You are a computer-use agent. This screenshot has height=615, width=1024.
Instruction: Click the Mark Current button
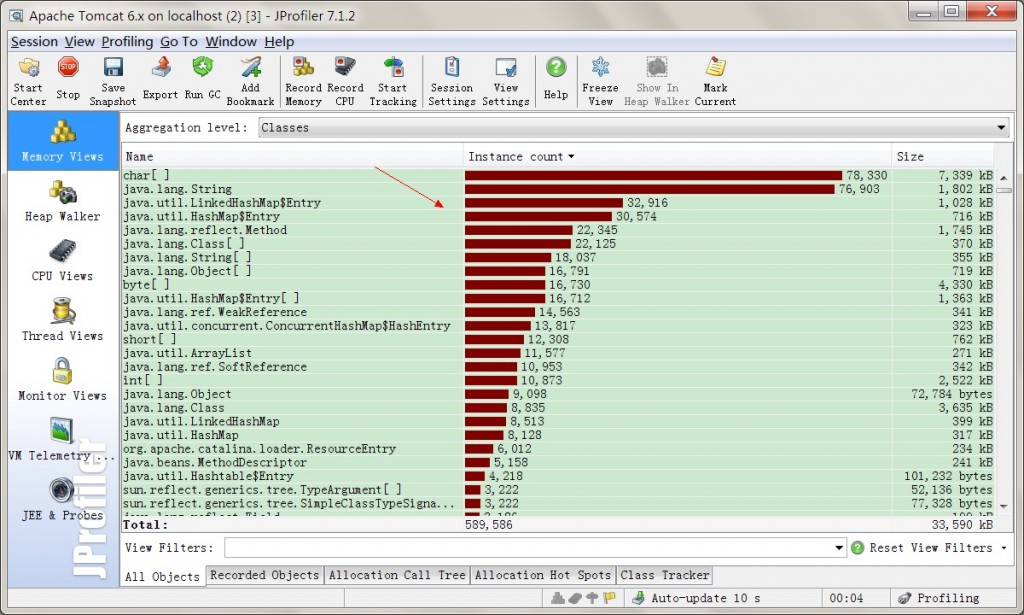tap(715, 75)
